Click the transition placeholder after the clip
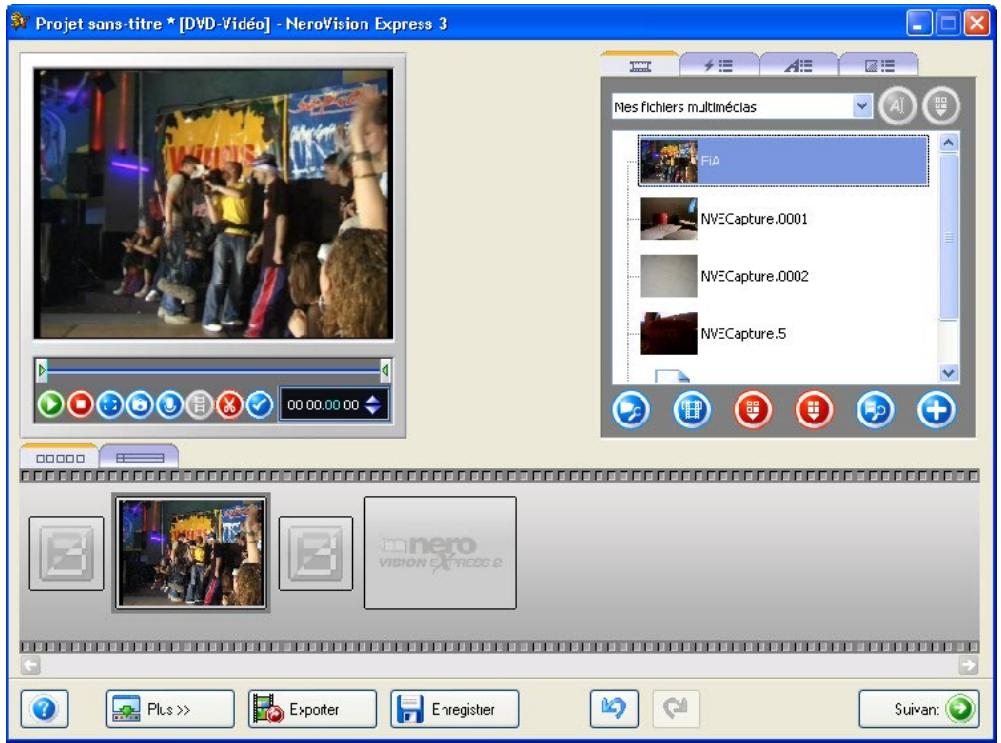 (316, 553)
